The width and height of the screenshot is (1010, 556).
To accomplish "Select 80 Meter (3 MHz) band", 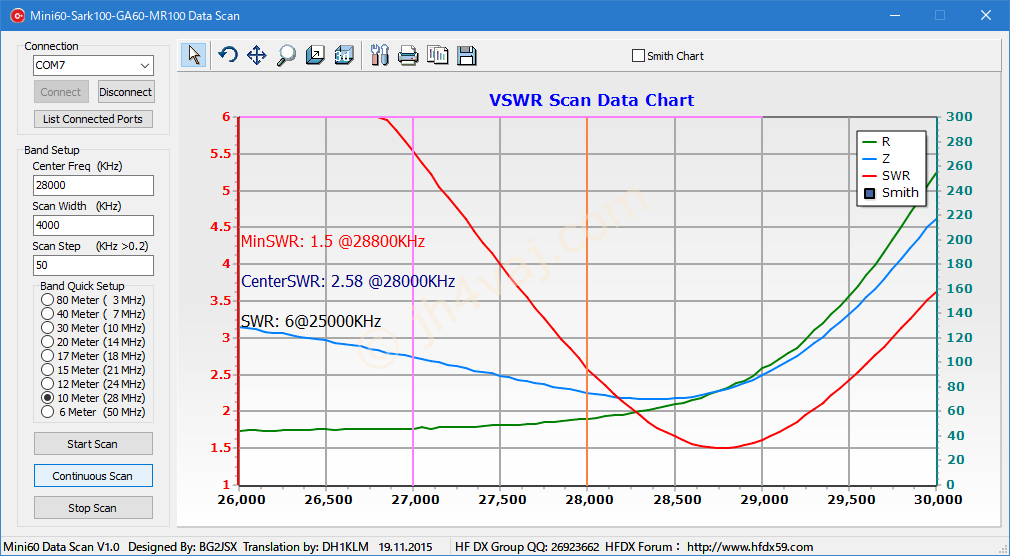I will click(x=47, y=300).
